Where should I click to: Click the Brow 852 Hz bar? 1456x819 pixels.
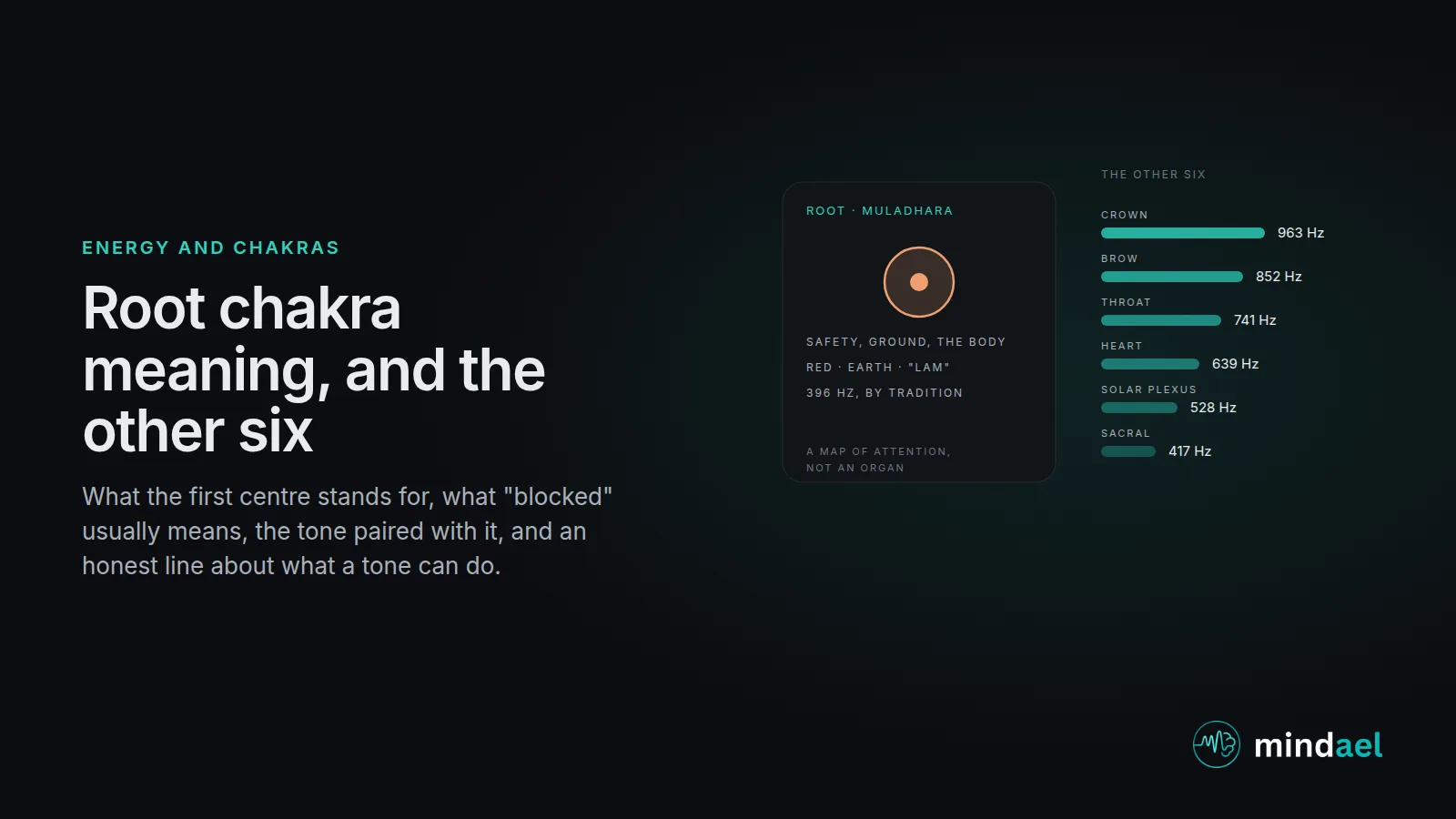pos(1172,277)
